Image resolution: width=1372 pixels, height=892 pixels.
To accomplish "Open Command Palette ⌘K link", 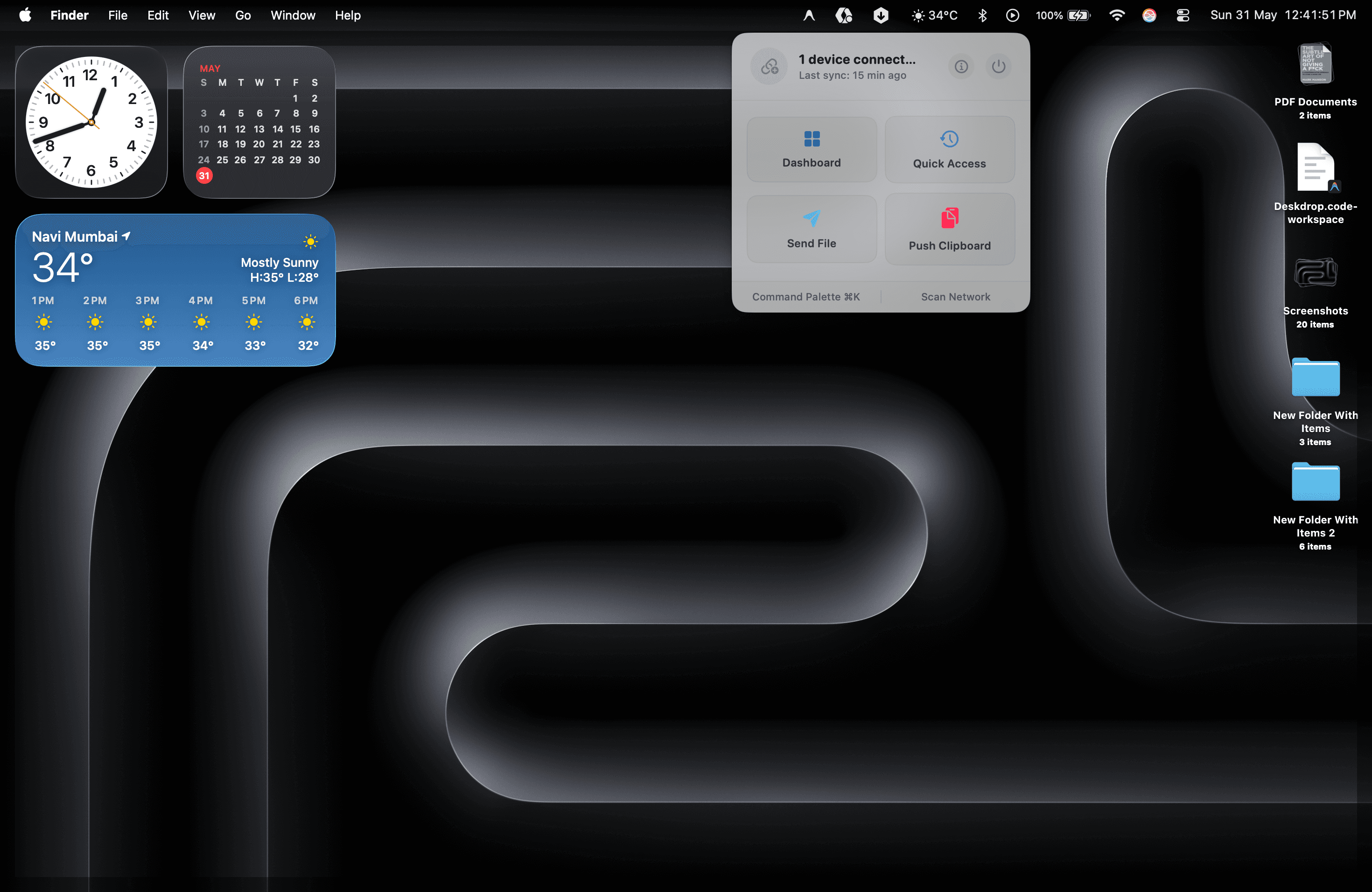I will [x=805, y=297].
